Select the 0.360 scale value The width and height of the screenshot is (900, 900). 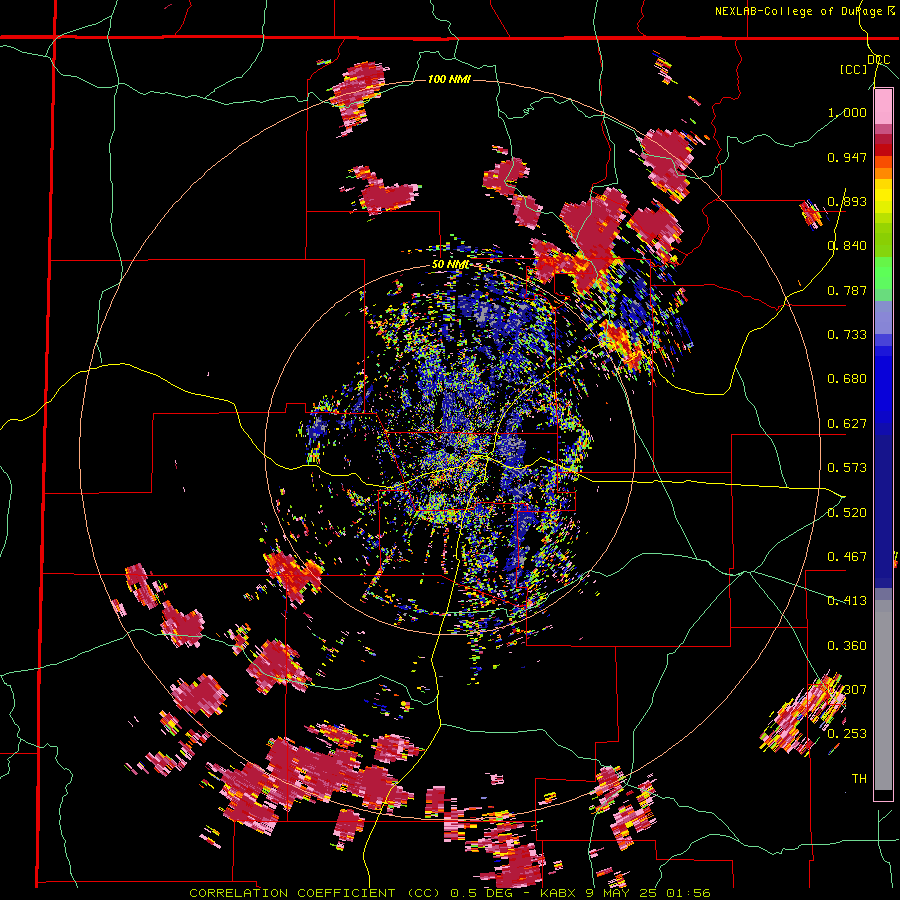point(847,646)
